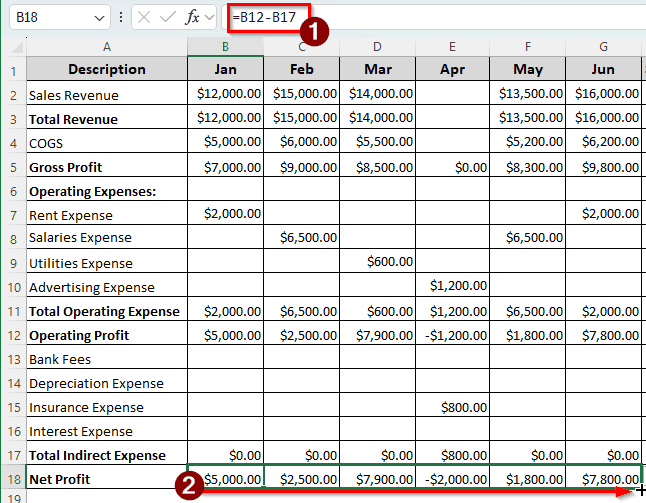
Task: Click the Total Indirect Expense label cell
Action: [107, 453]
